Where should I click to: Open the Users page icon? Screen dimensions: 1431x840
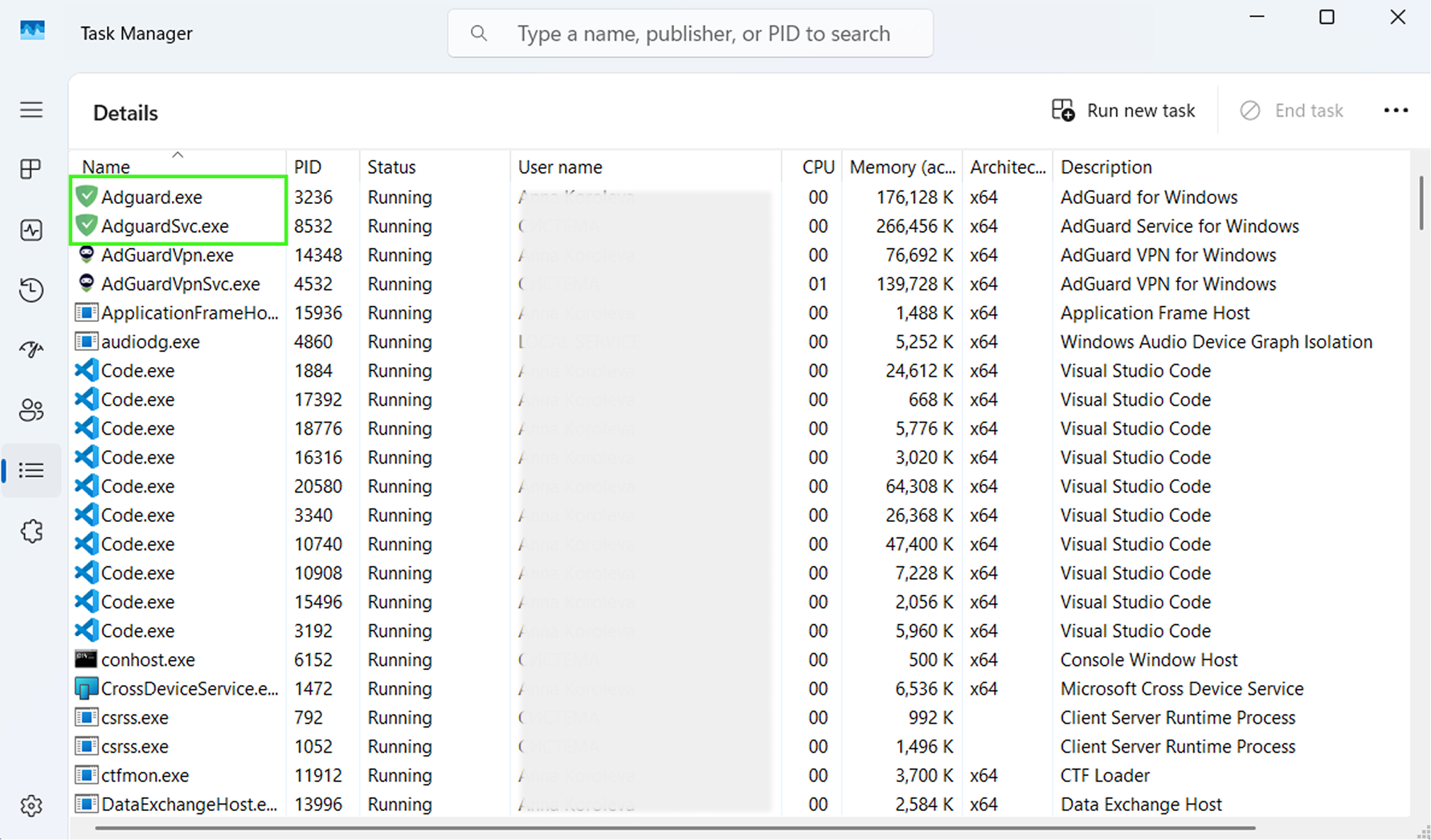31,410
